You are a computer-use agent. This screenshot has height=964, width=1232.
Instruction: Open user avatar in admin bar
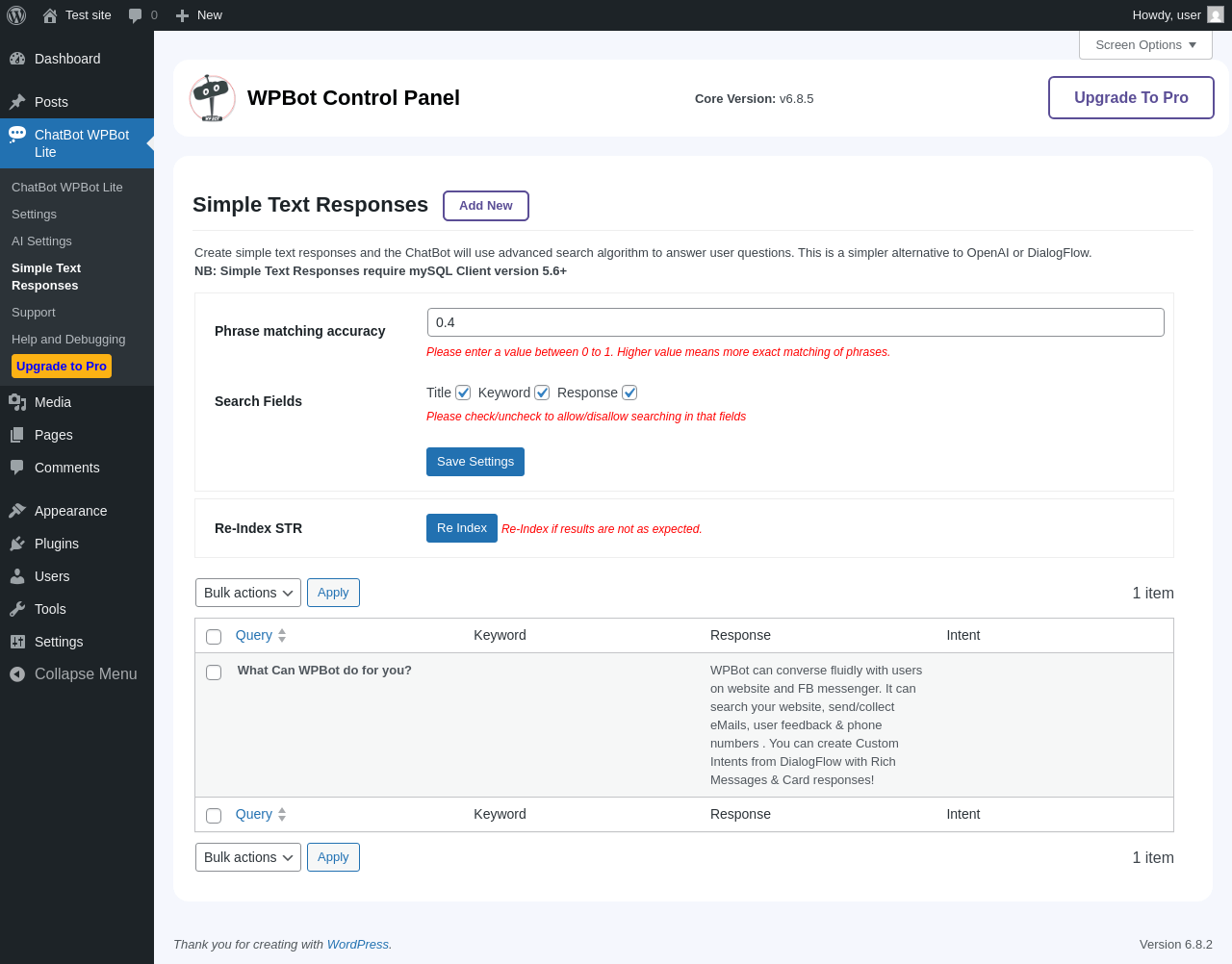tap(1216, 14)
